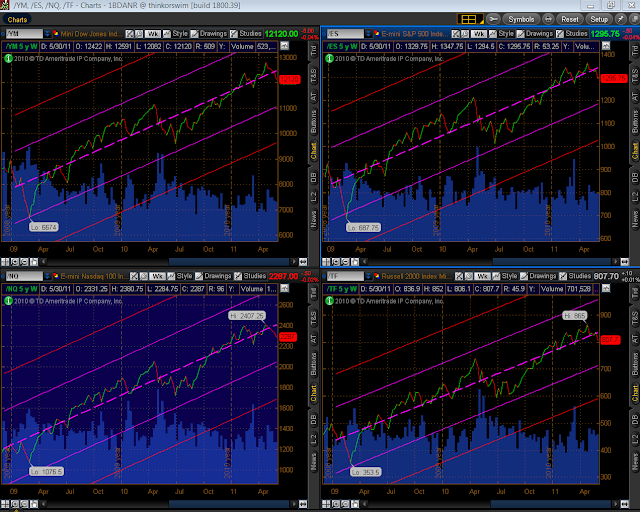Open the chart grid layout selector
Viewport: 640px width, 512px height.
pos(470,19)
